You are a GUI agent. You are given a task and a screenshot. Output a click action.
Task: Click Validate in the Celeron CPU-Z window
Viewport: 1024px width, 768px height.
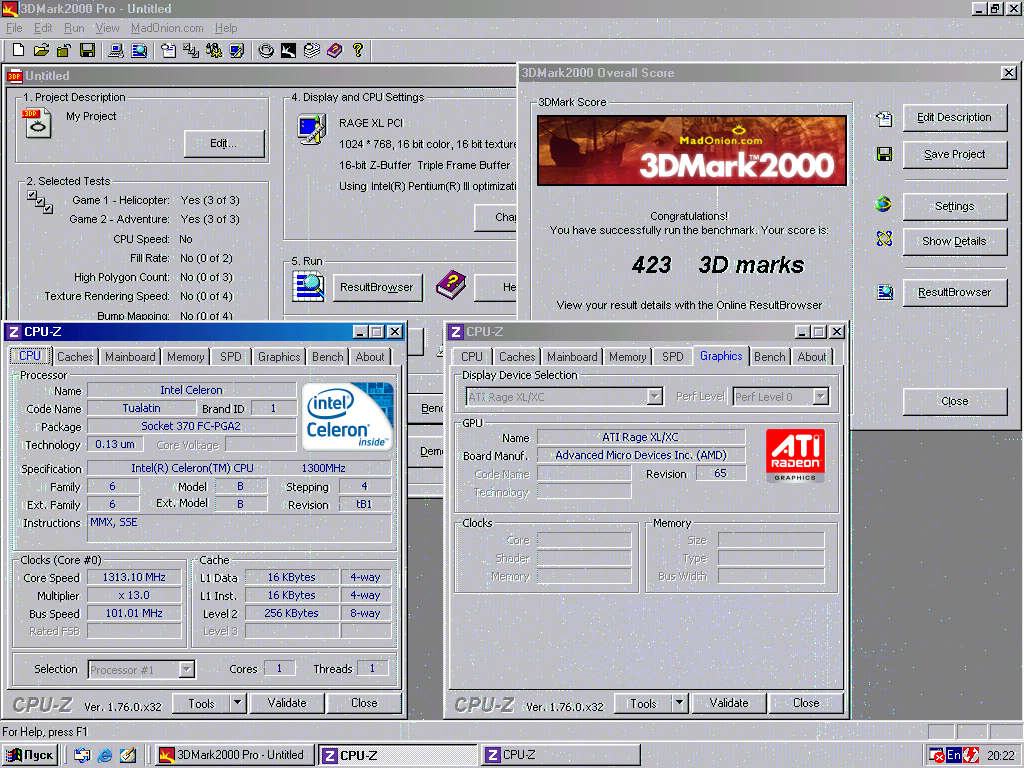[x=287, y=703]
